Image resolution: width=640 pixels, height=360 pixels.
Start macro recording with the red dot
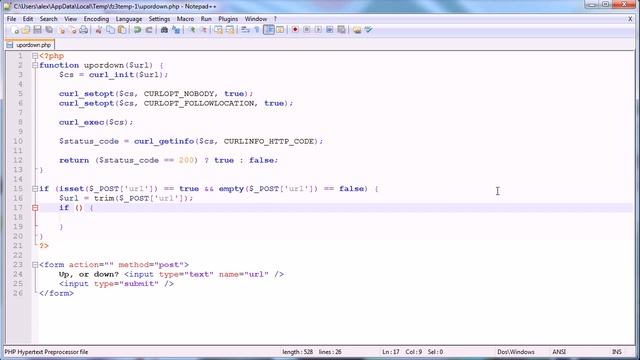[295, 30]
